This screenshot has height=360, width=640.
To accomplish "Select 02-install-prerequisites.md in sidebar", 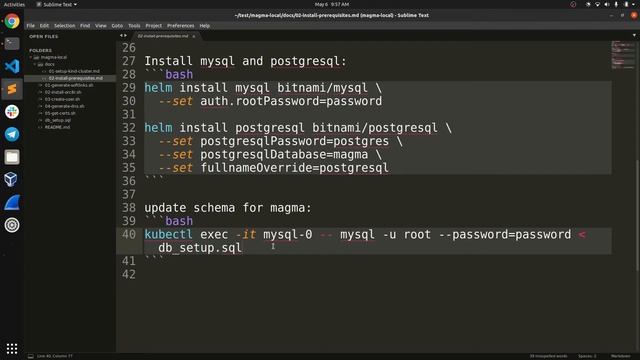I will (76, 78).
